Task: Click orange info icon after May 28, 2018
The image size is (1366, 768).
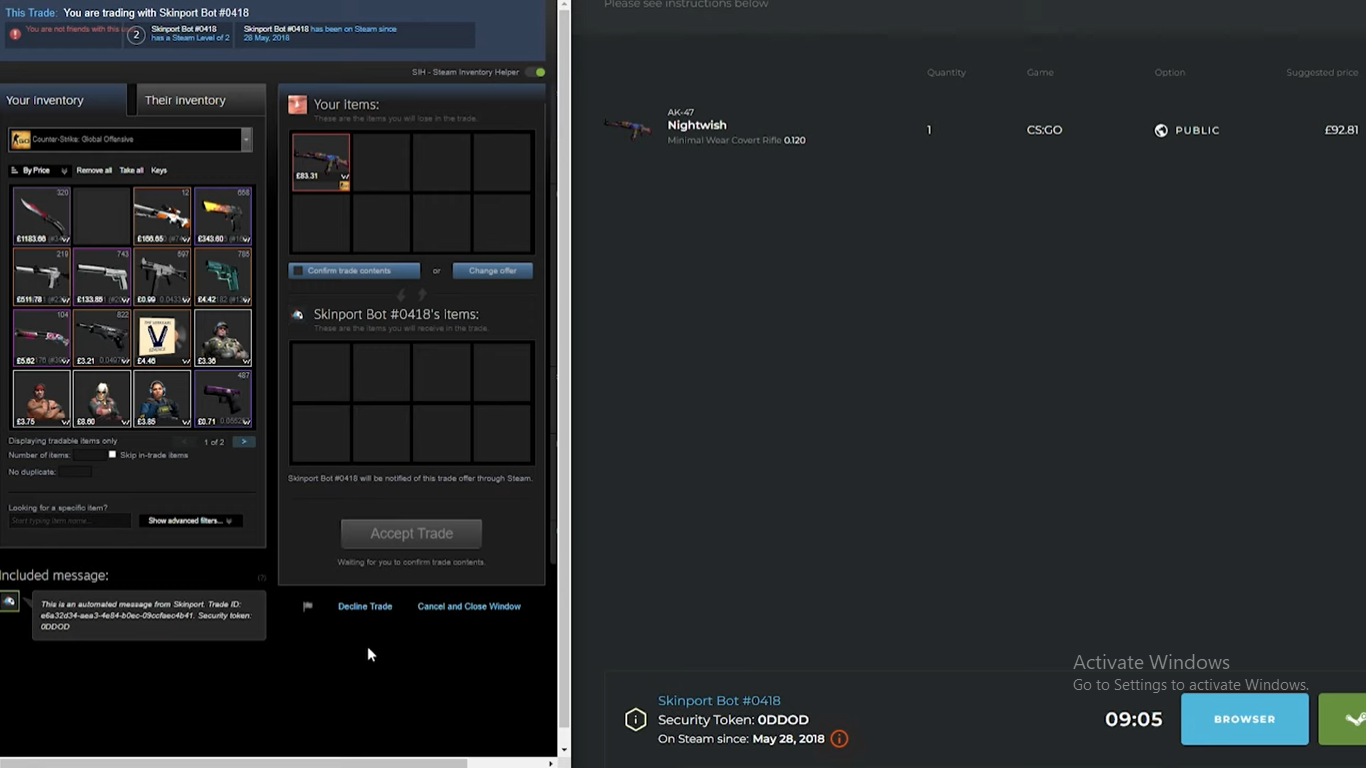Action: point(839,739)
